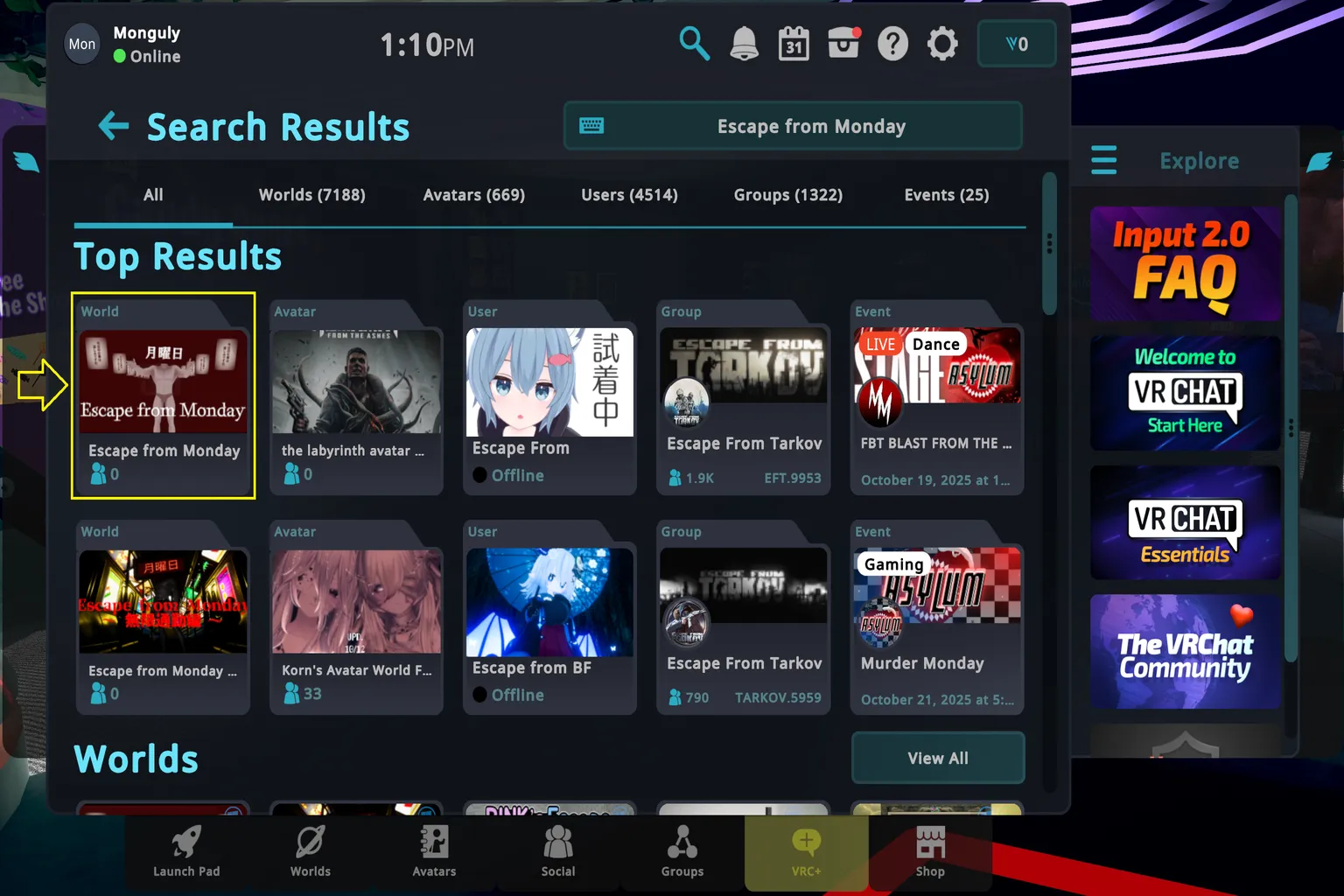Viewport: 1344px width, 896px height.
Task: Open Welcome to VRChat Start Here banner
Action: pyautogui.click(x=1185, y=393)
